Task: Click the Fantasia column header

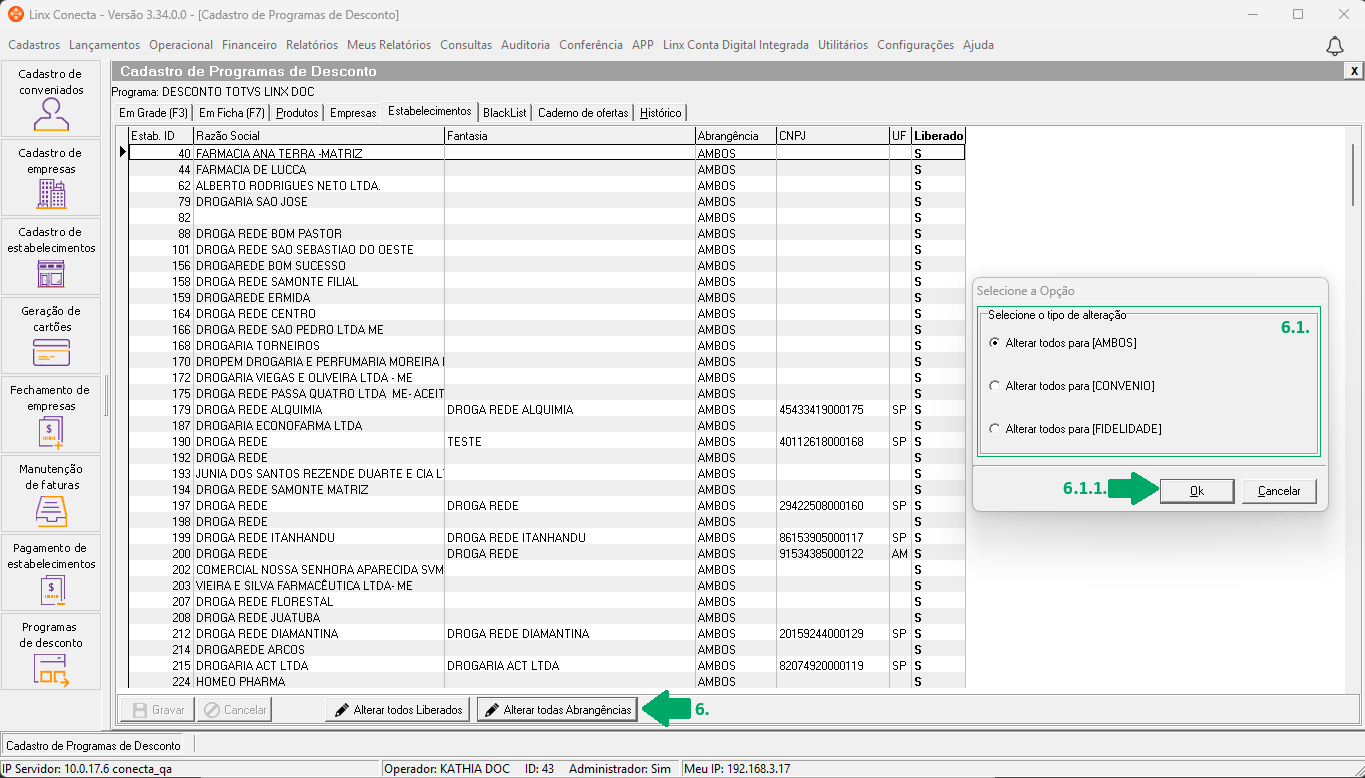Action: [x=570, y=136]
